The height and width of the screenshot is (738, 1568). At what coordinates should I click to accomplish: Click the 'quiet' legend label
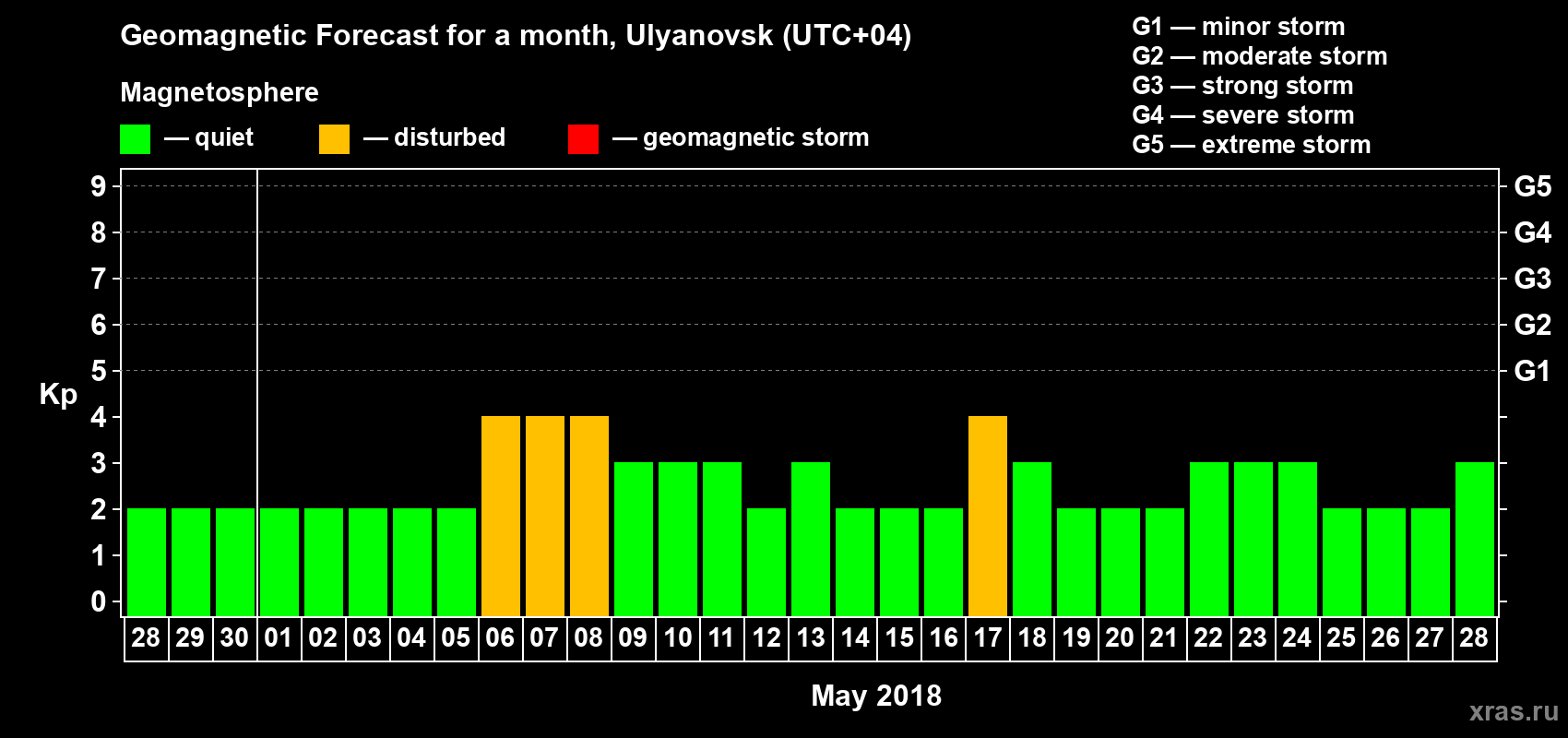coord(224,137)
